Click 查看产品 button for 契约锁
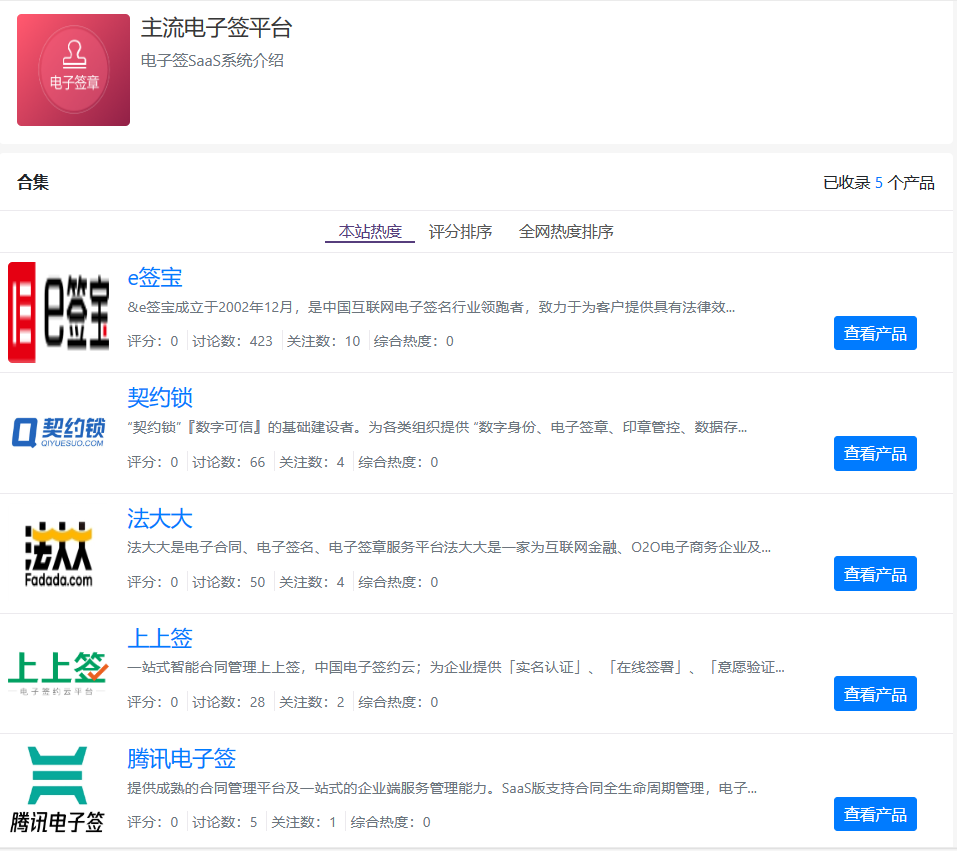 (x=875, y=454)
